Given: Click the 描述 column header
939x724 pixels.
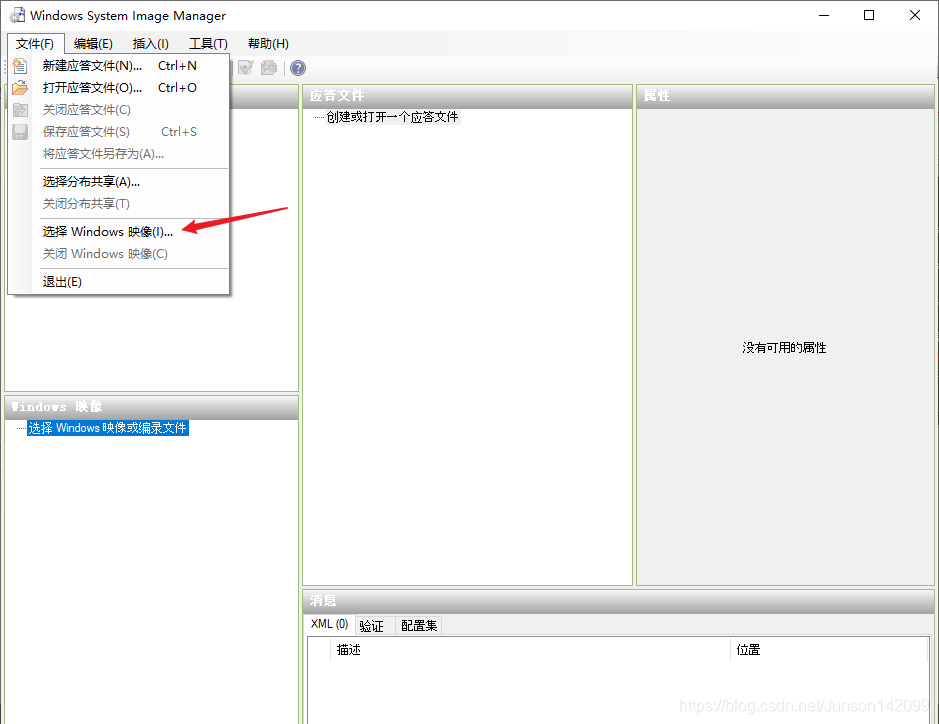Looking at the screenshot, I should [x=530, y=650].
